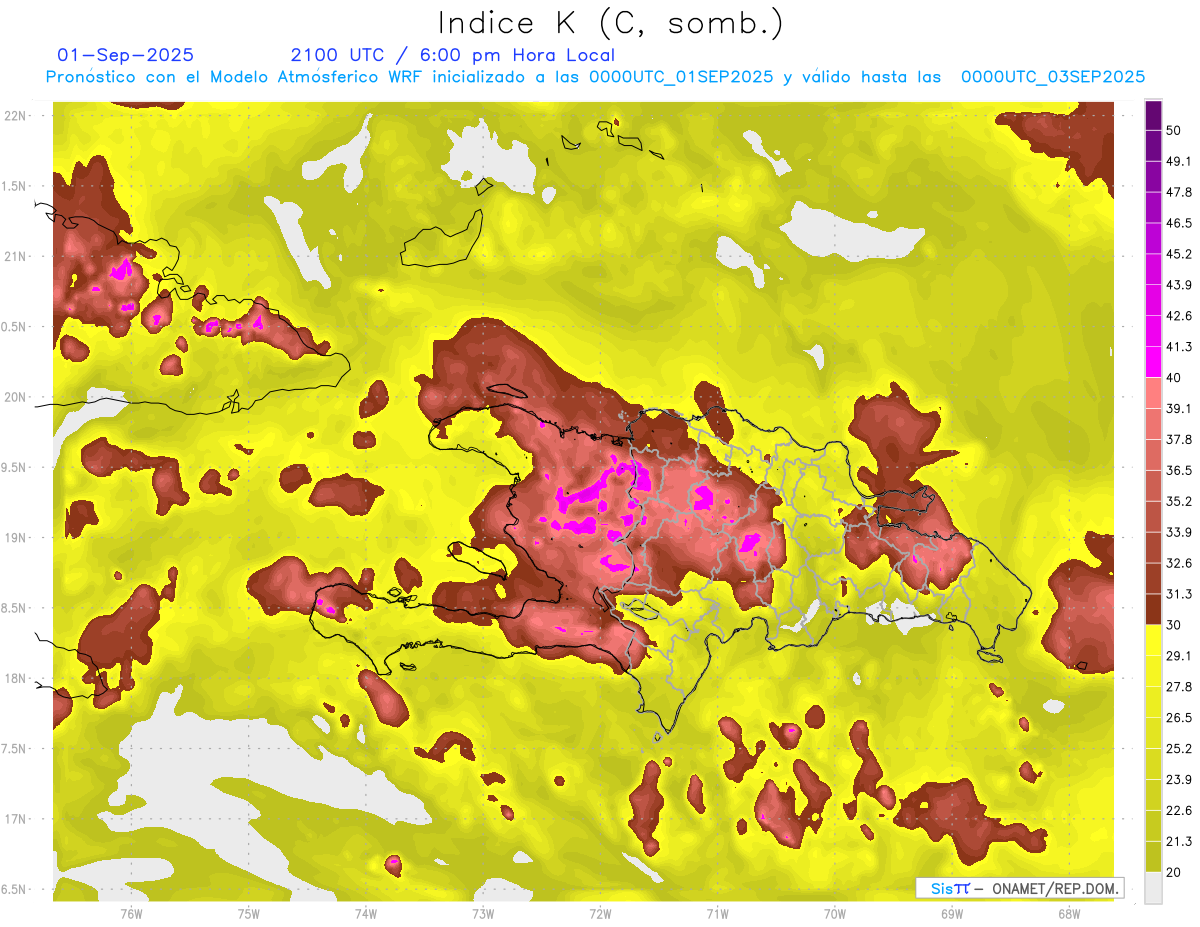Click the longitude label "73W"
The width and height of the screenshot is (1200, 927).
[x=483, y=914]
